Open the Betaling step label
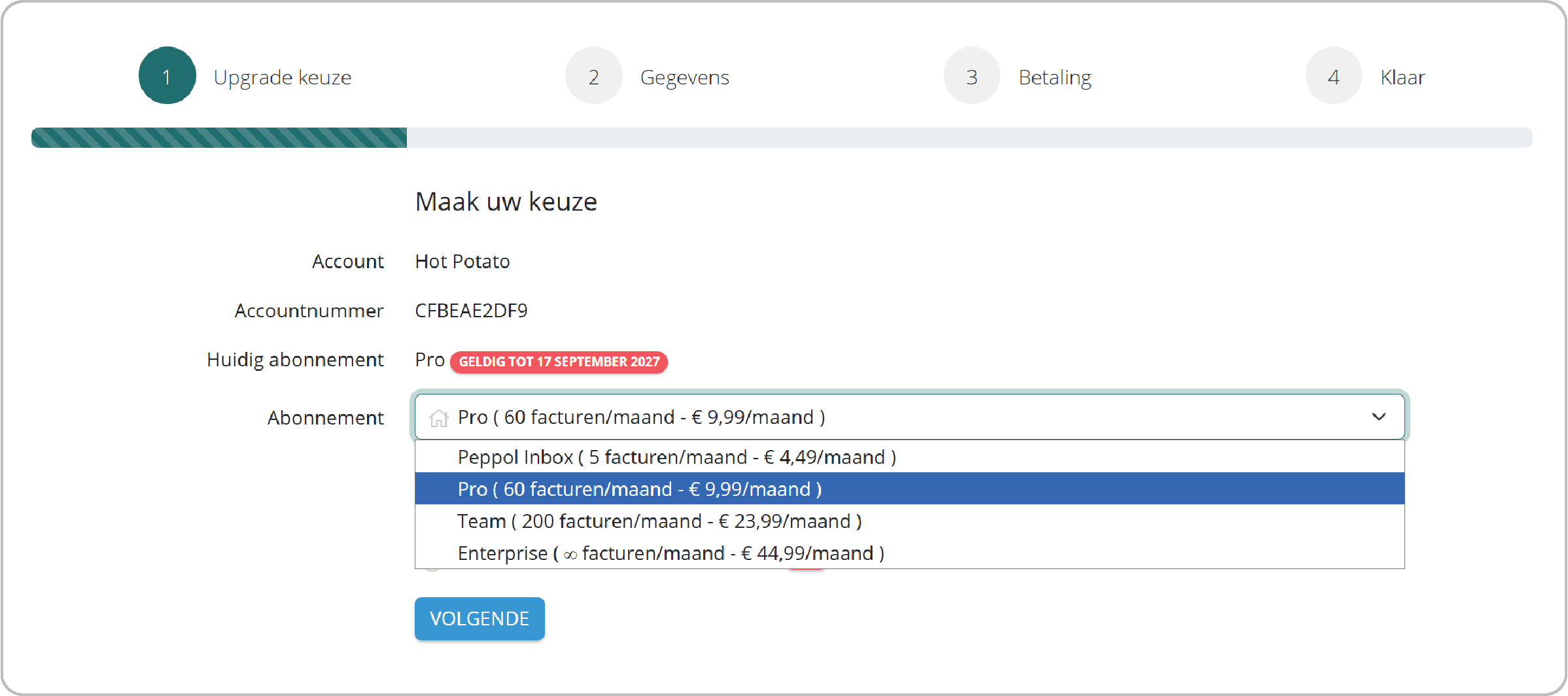The height and width of the screenshot is (696, 1568). (1054, 77)
